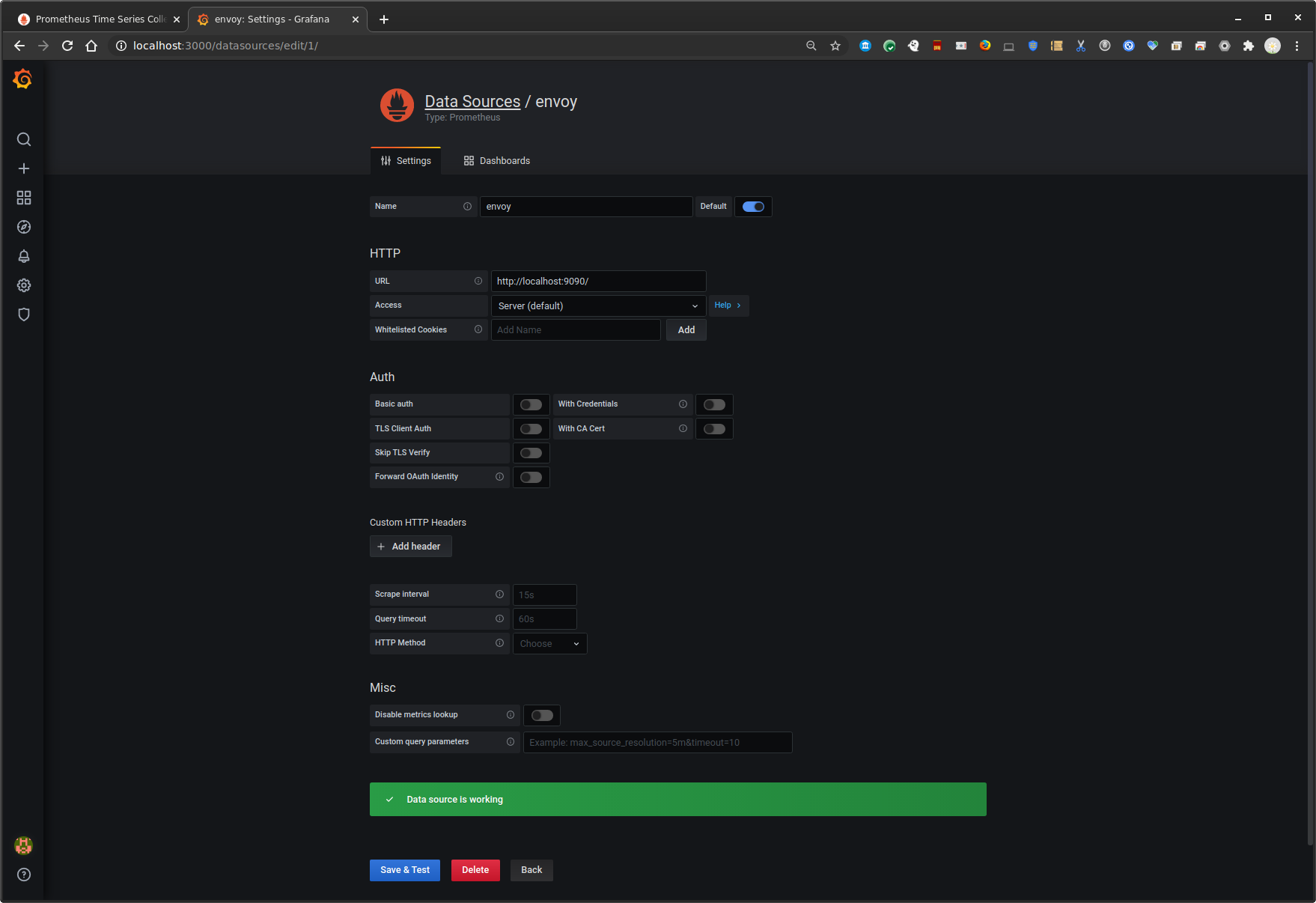The image size is (1316, 903).
Task: Switch to the Settings tab
Action: [406, 161]
